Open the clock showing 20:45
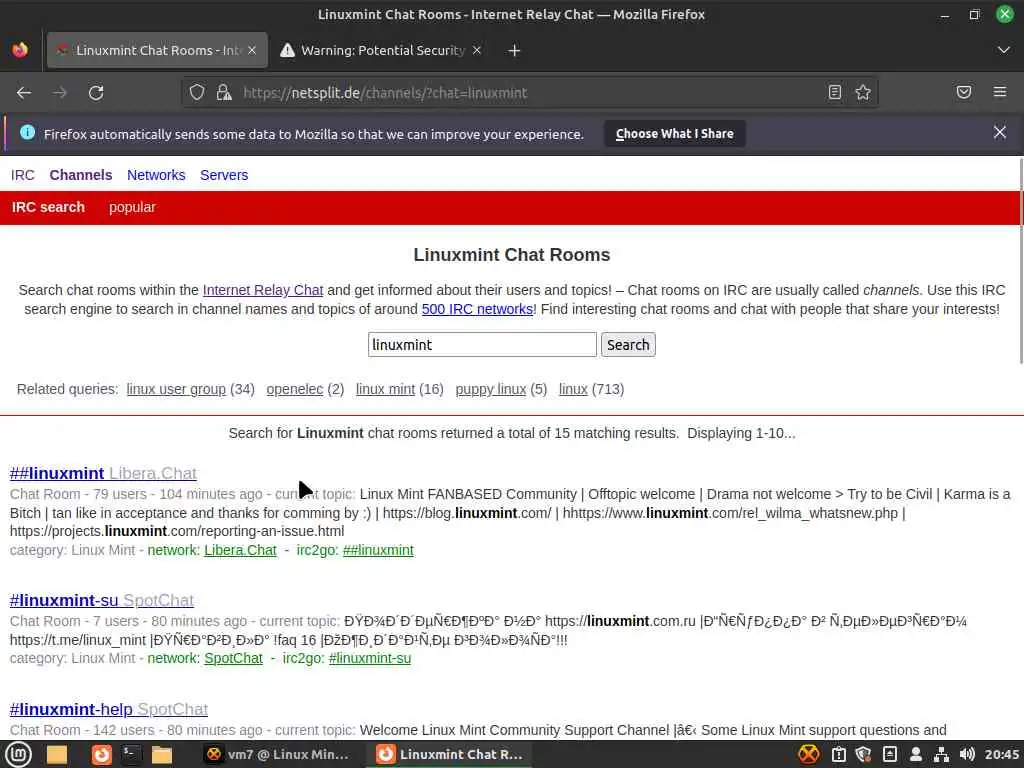 1002,754
